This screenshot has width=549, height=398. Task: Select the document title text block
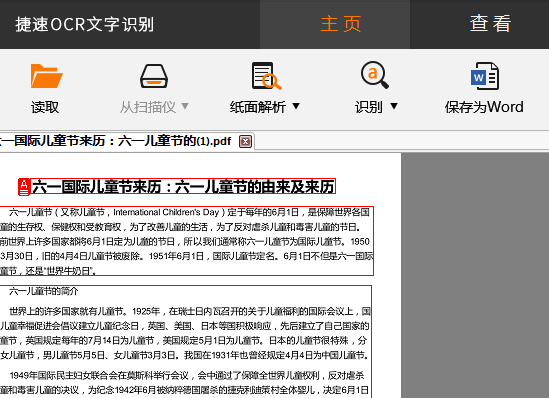(x=183, y=187)
